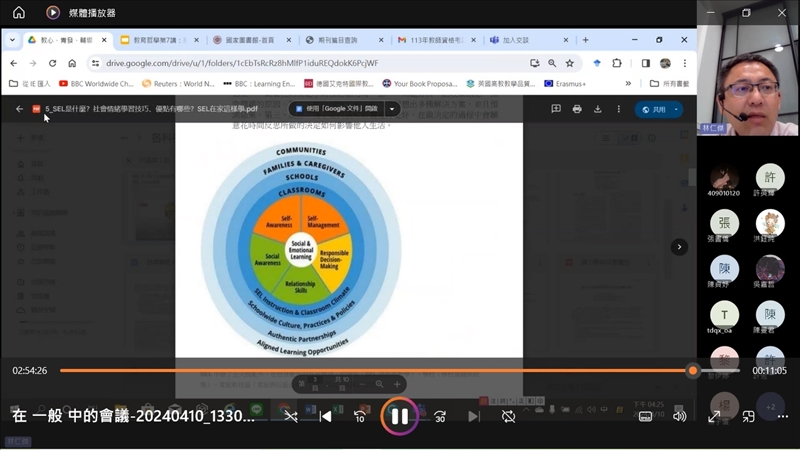The width and height of the screenshot is (800, 450).
Task: Enter full screen mode
Action: pyautogui.click(x=714, y=416)
